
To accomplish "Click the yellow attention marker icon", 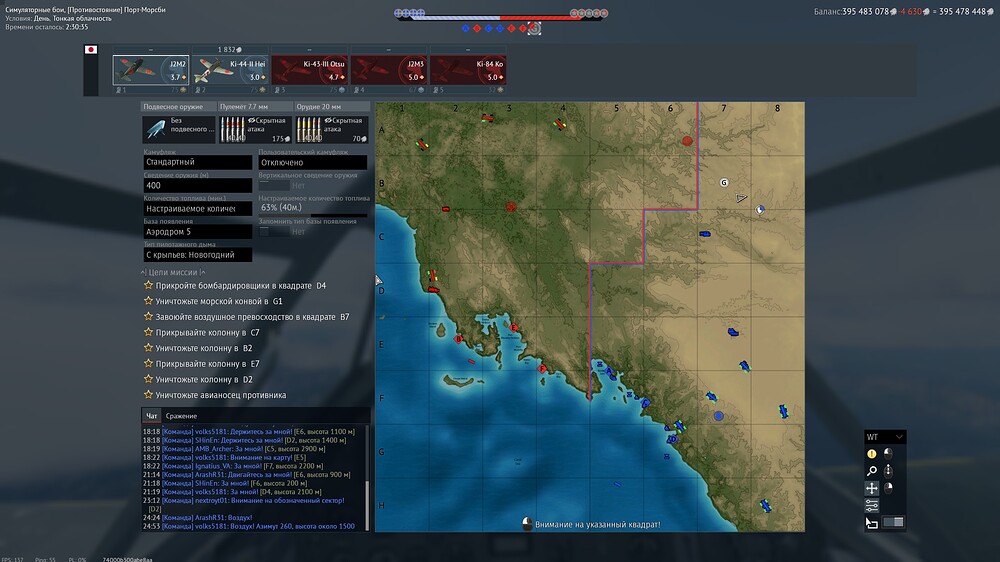I will click(x=872, y=454).
